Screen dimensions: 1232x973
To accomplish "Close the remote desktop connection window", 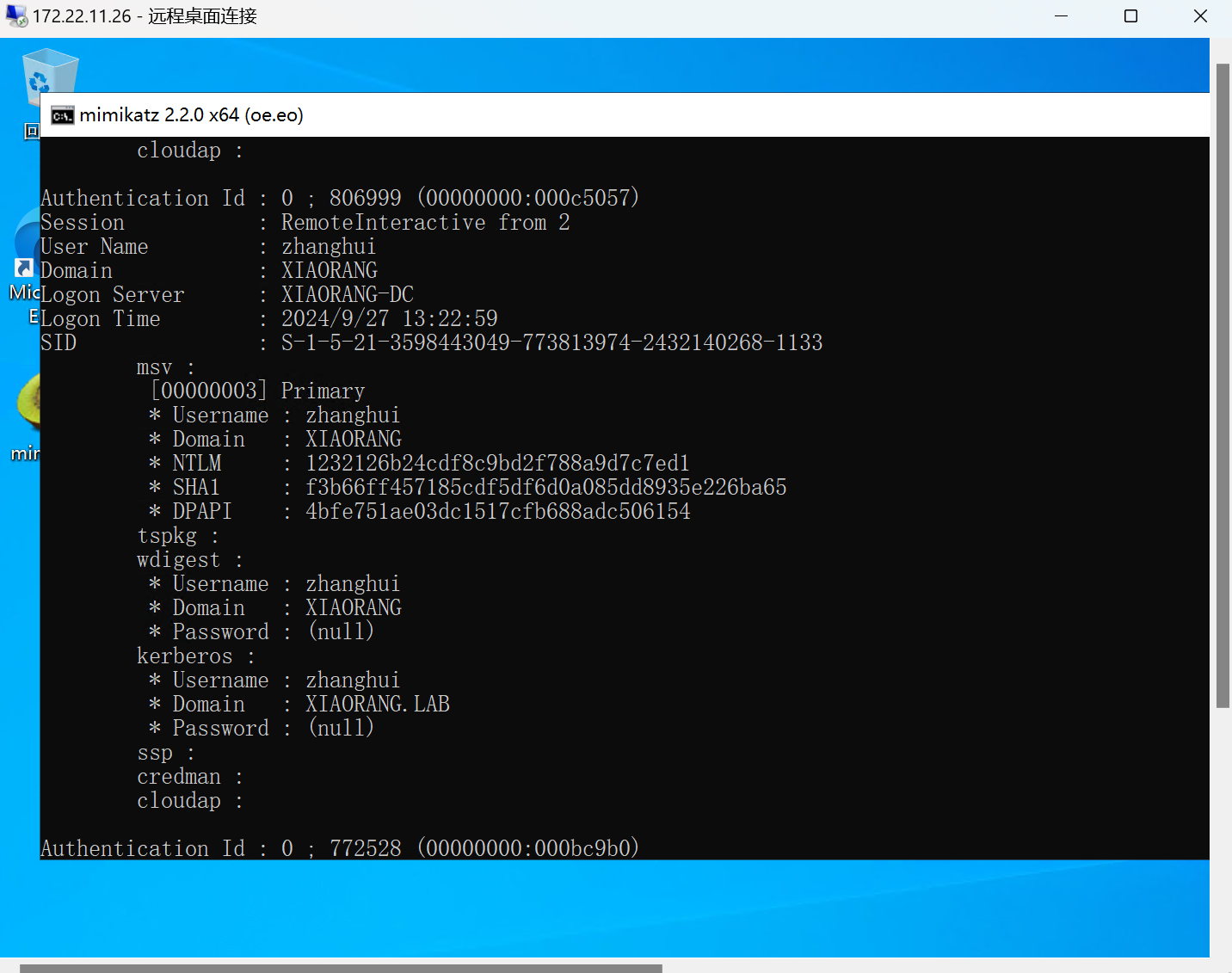I will coord(1200,16).
